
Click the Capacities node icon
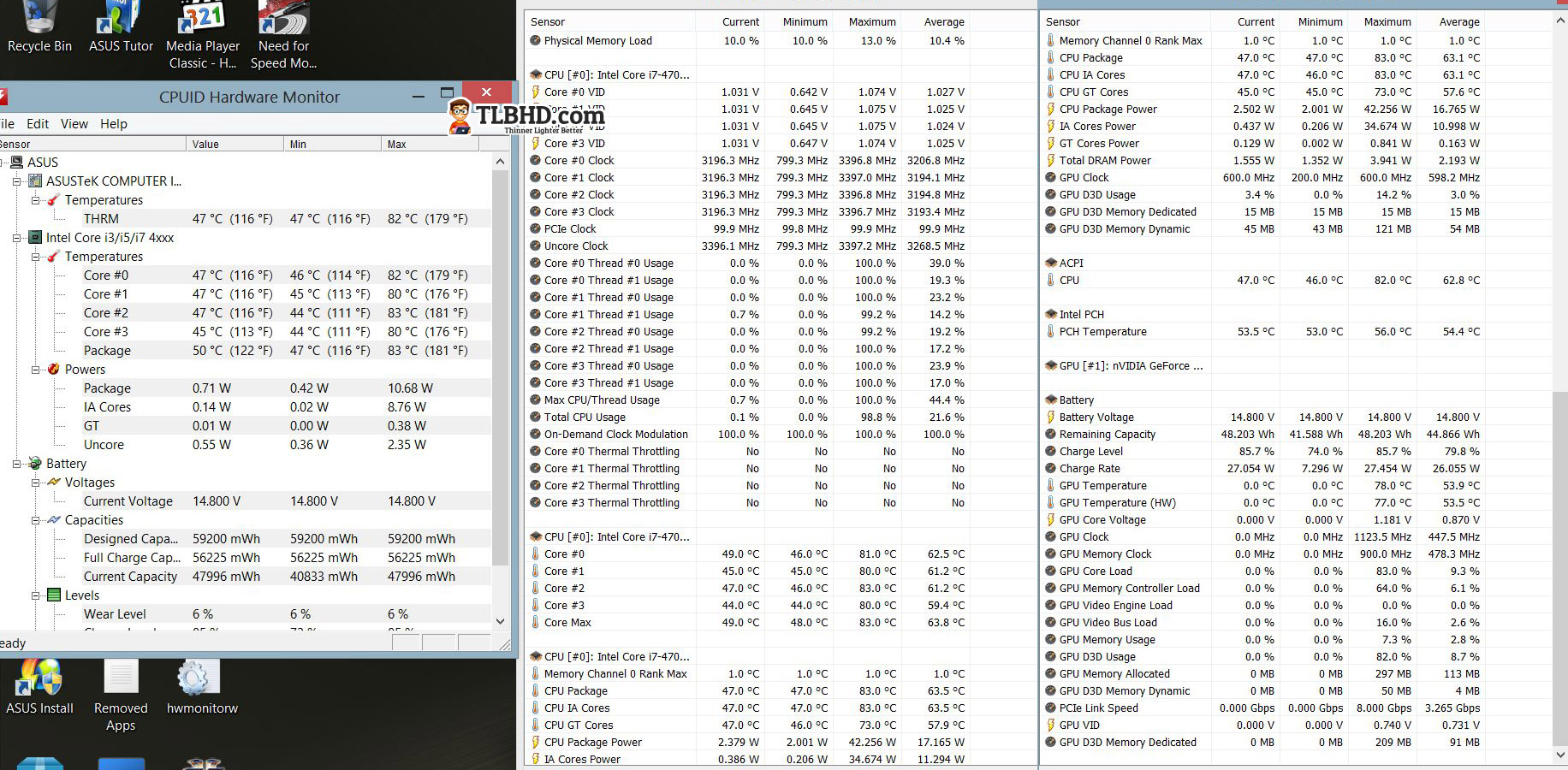(54, 519)
